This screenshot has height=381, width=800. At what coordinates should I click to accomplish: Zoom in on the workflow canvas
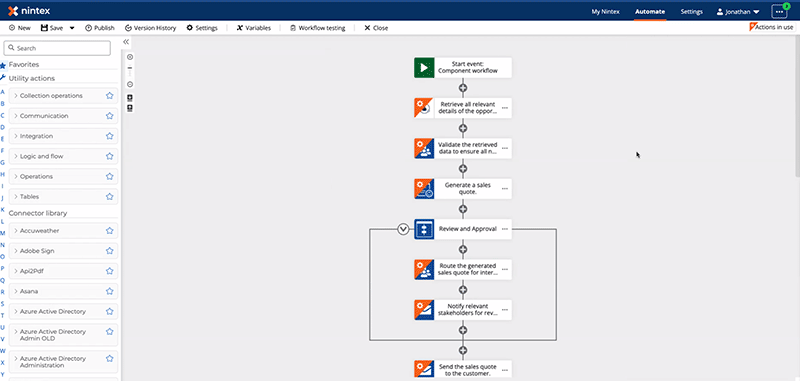(x=130, y=57)
